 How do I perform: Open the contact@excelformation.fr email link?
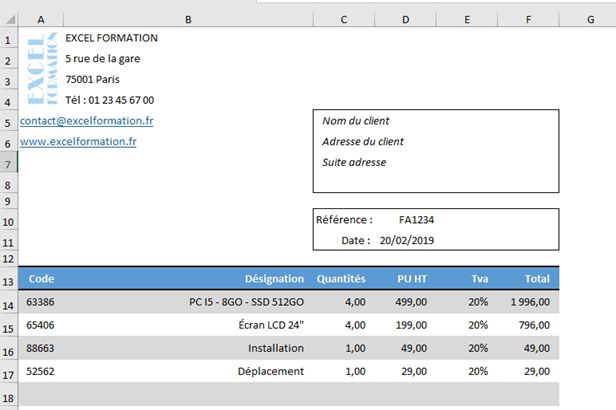coord(86,121)
